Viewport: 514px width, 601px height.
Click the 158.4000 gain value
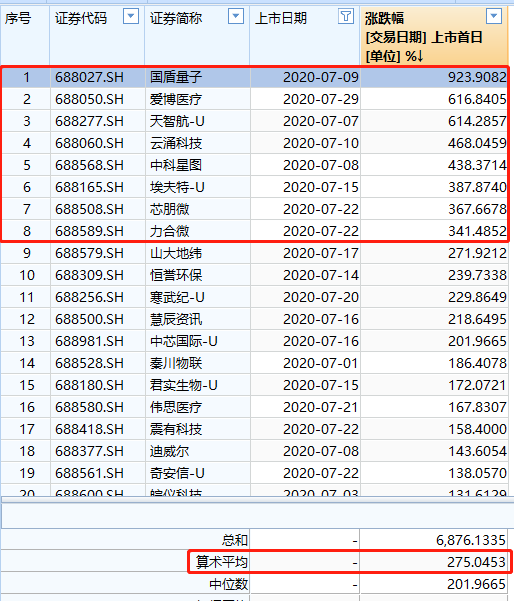(x=477, y=429)
